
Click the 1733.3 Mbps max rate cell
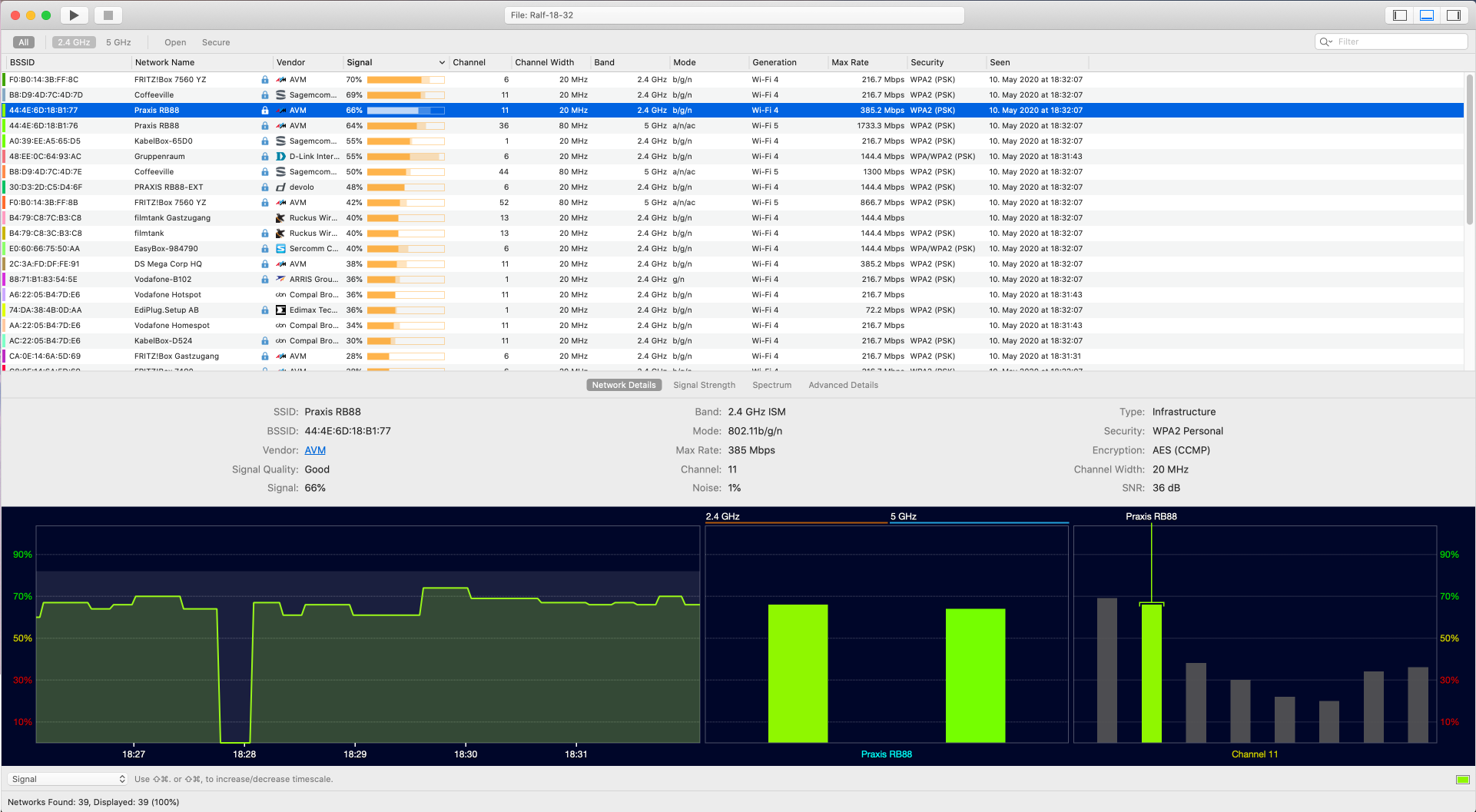click(881, 126)
